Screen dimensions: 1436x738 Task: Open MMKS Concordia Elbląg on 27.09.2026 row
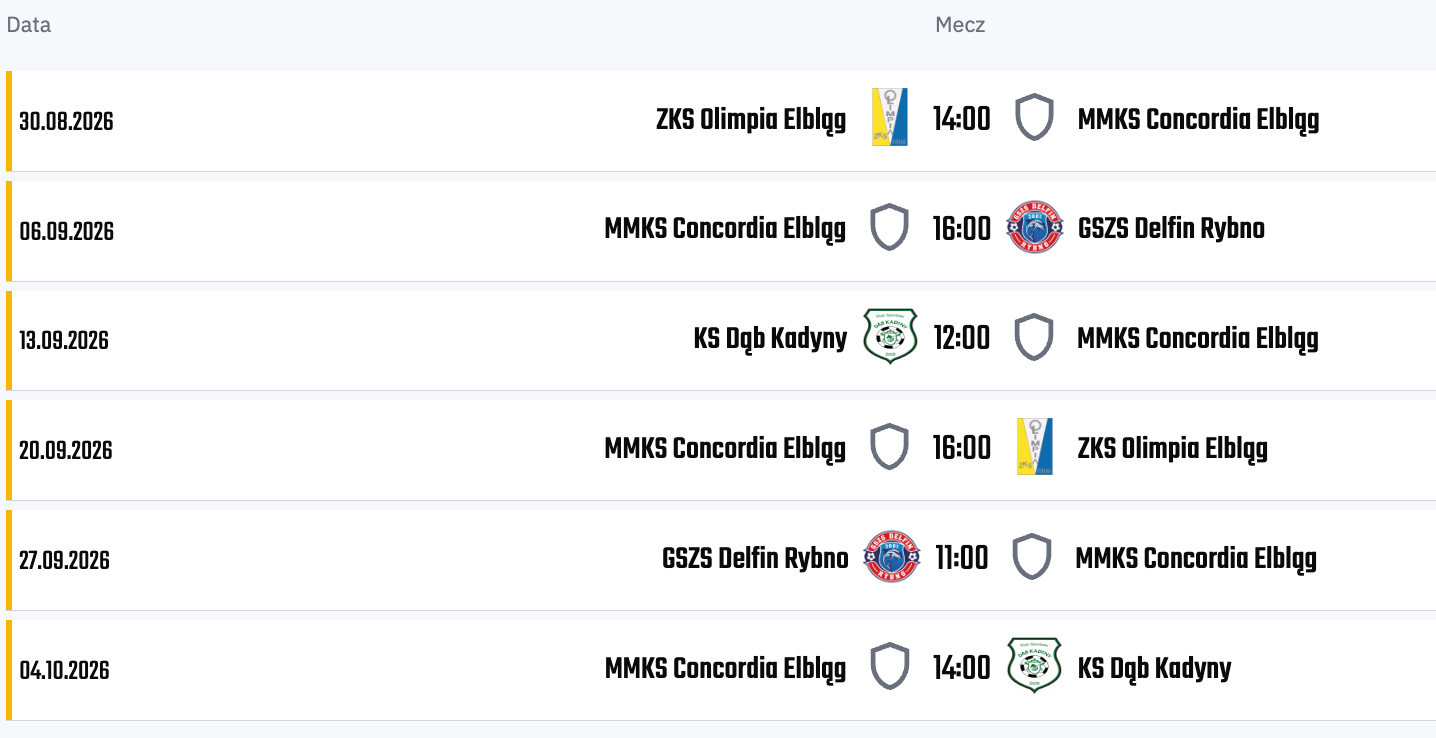click(1196, 559)
